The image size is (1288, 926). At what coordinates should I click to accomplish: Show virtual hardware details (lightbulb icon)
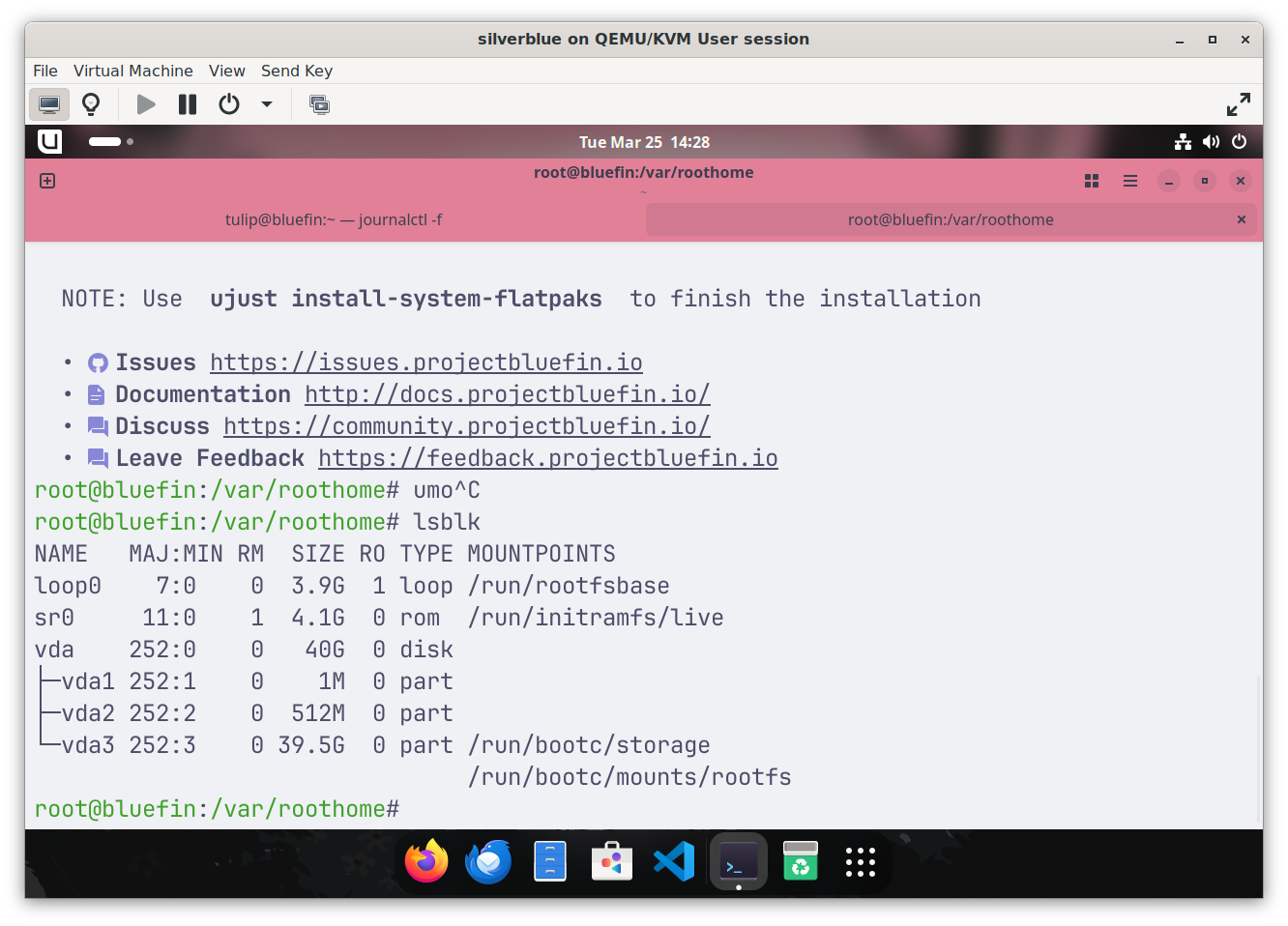[91, 104]
